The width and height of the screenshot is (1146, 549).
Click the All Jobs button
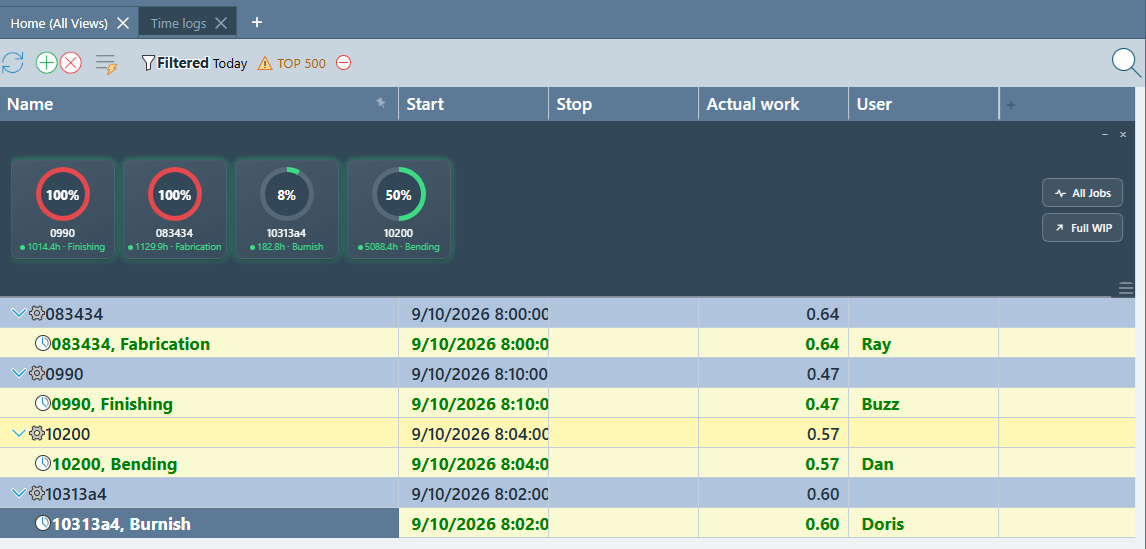(x=1082, y=193)
